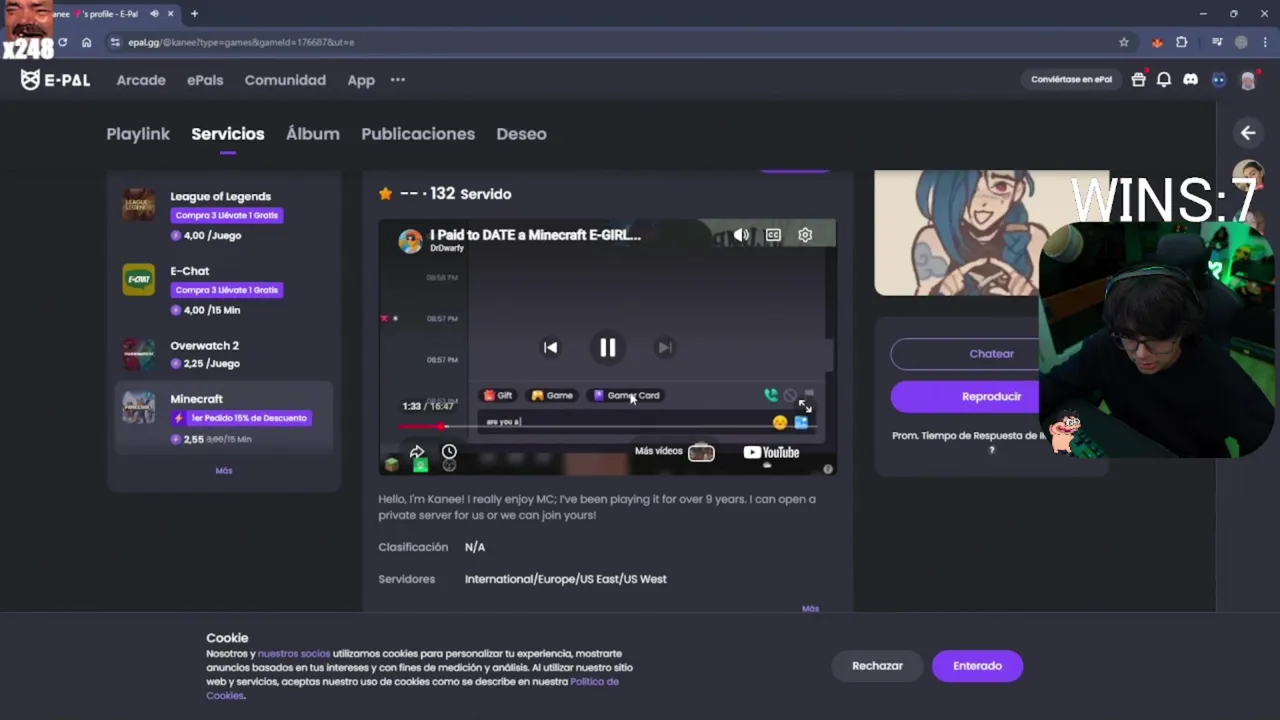The width and height of the screenshot is (1280, 720).
Task: Open the ePals menu item
Action: click(x=205, y=80)
